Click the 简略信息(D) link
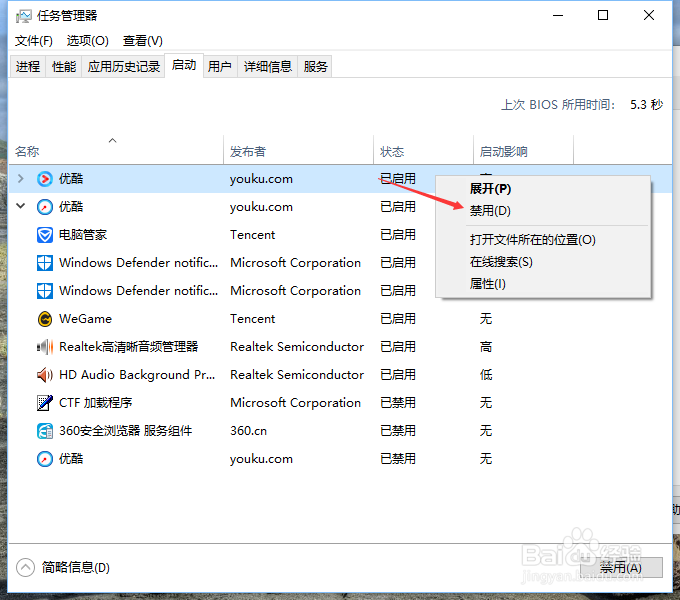Screen dimensions: 680x600 [76, 567]
